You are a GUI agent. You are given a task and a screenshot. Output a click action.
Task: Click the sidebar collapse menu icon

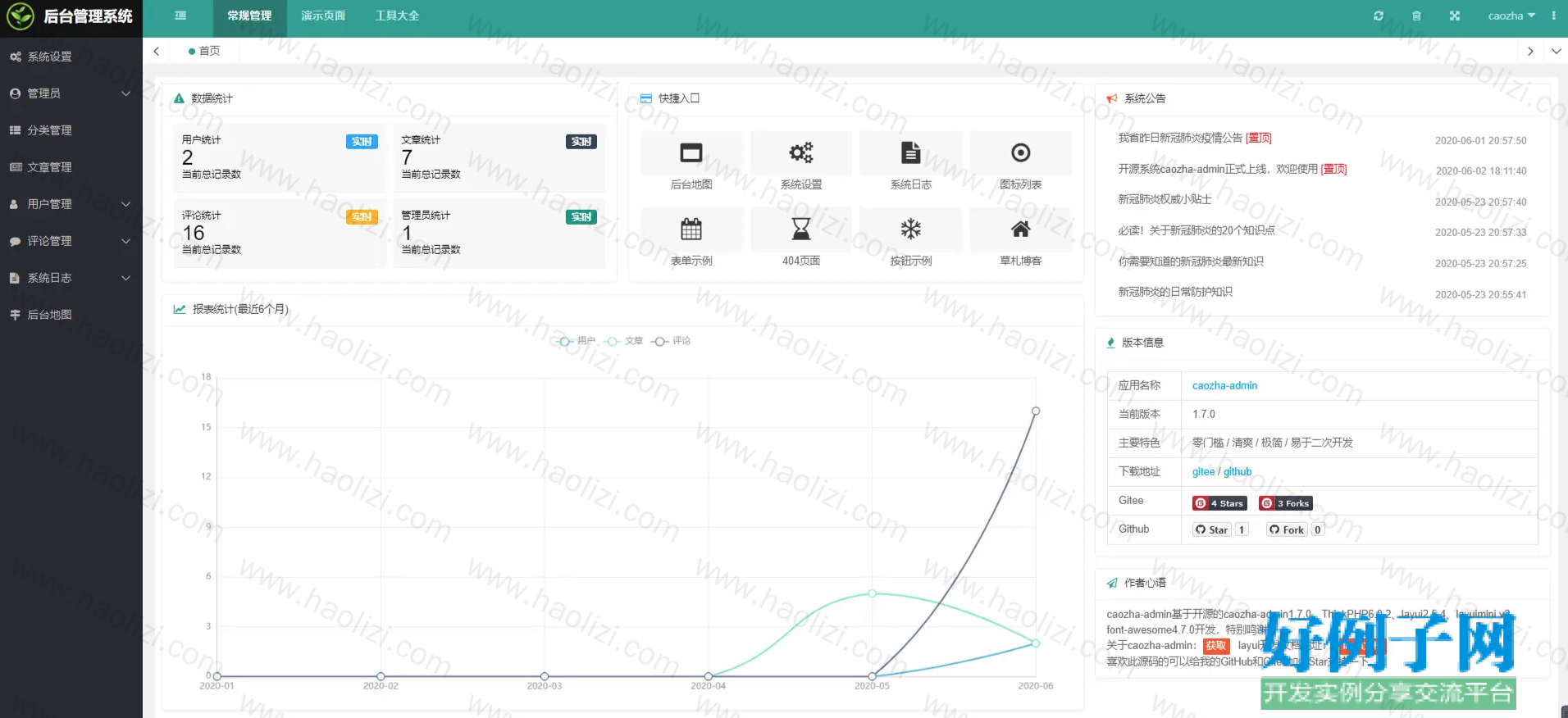[x=180, y=16]
